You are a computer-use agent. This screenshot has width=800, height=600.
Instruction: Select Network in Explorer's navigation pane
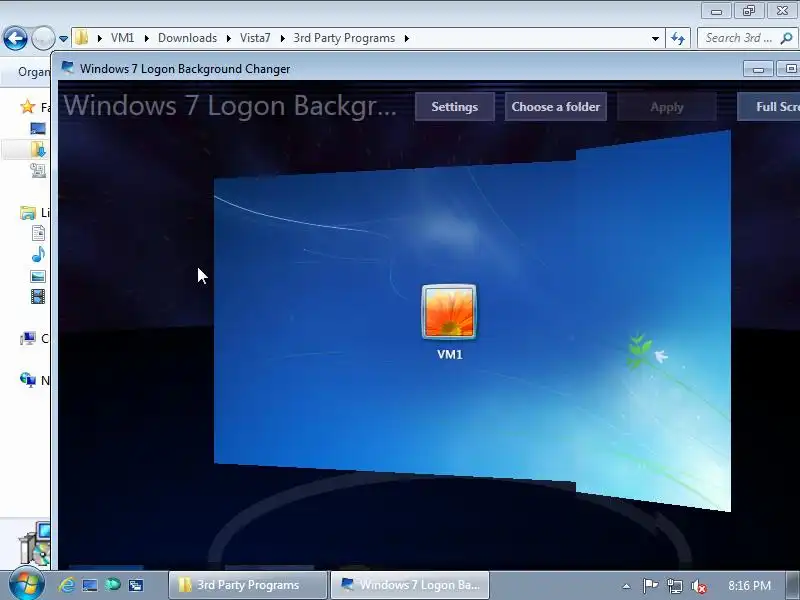28,380
